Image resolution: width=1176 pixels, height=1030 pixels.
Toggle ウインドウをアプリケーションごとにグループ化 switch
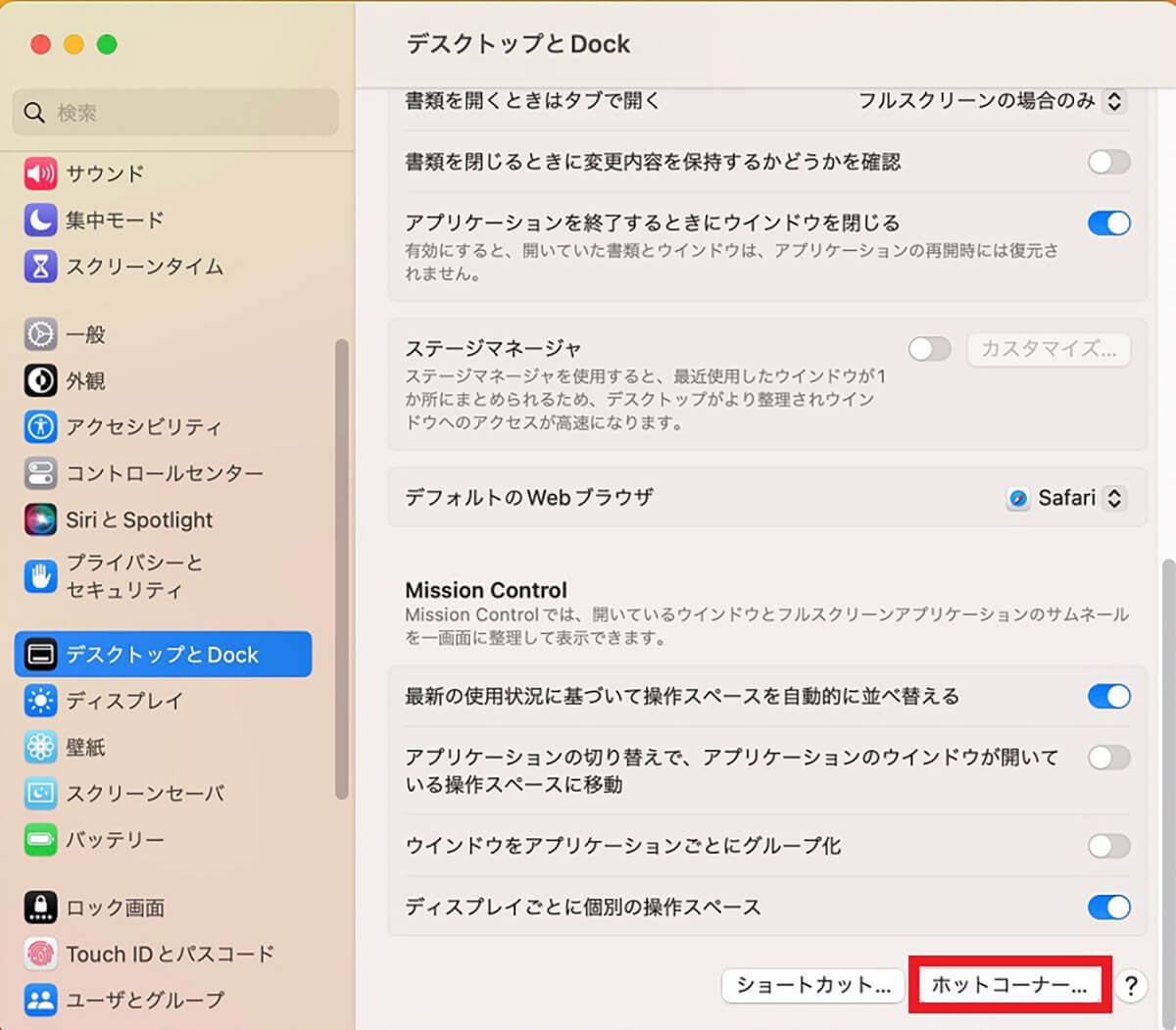1109,846
